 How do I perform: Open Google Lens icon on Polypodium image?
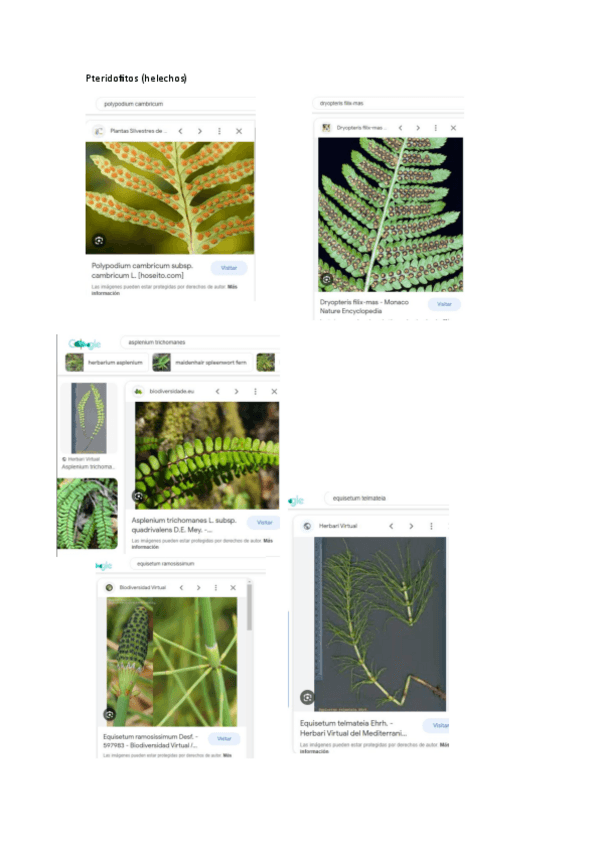(x=99, y=240)
